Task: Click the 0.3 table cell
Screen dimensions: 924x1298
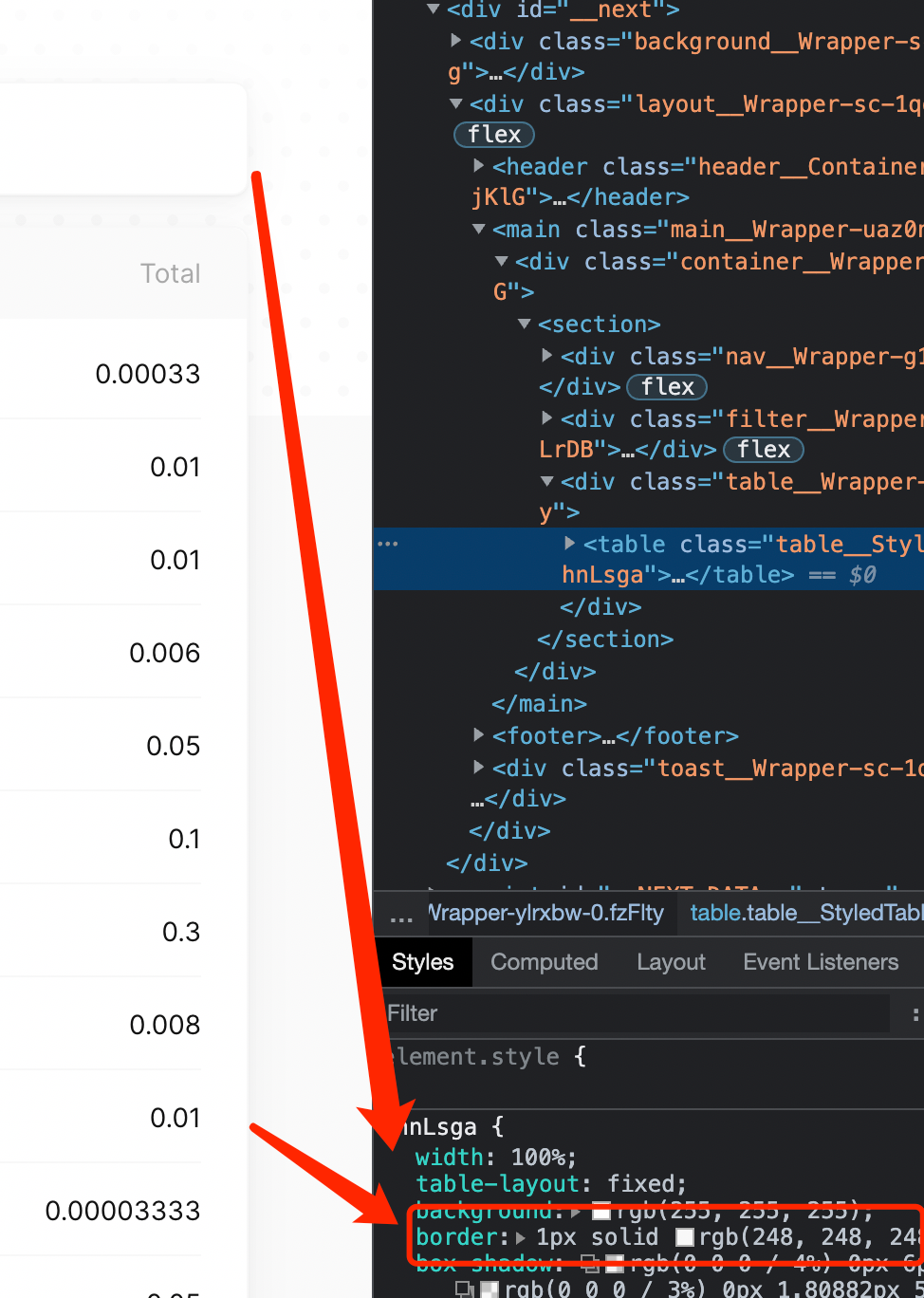Action: [x=181, y=932]
